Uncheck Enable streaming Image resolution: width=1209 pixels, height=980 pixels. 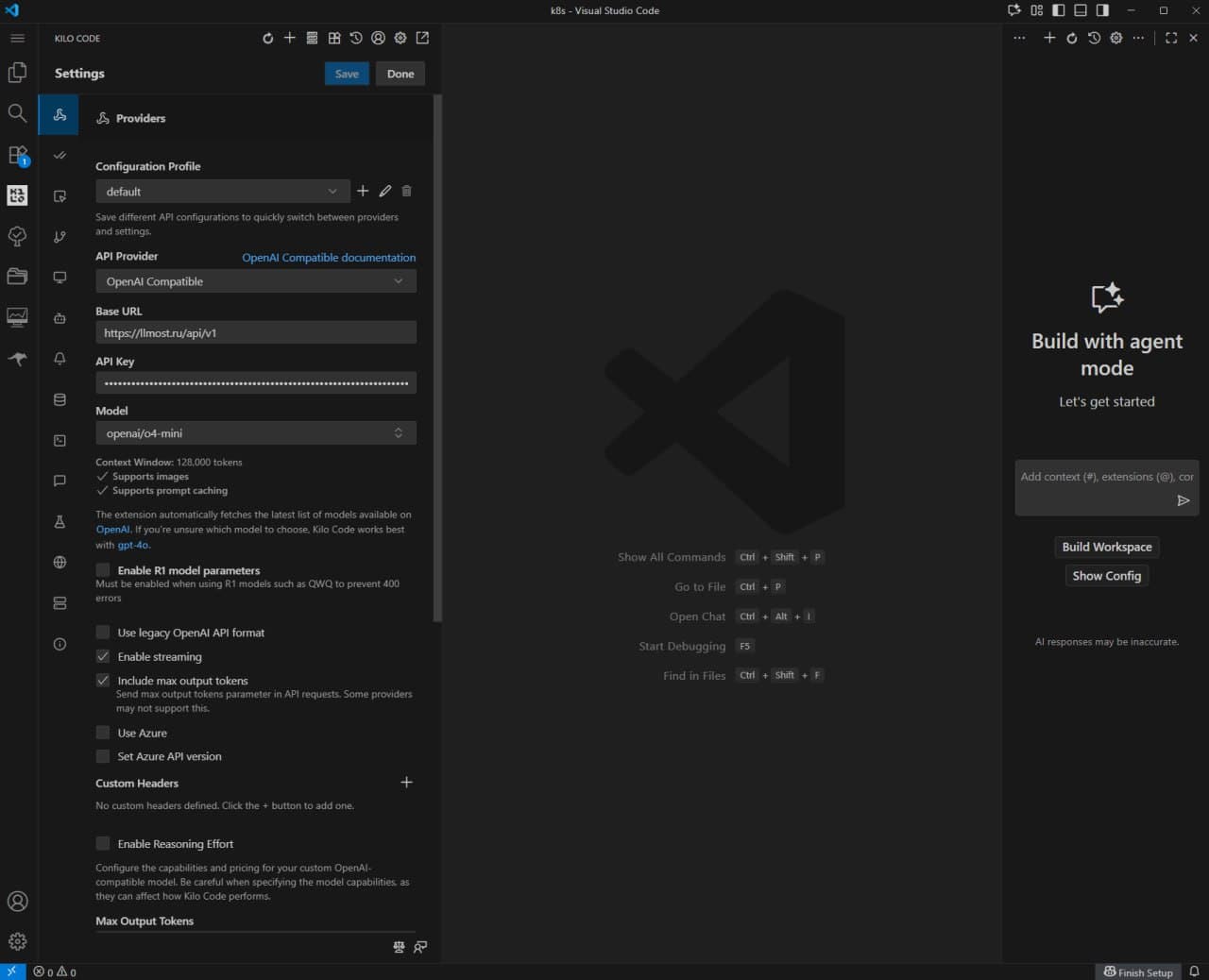coord(103,655)
